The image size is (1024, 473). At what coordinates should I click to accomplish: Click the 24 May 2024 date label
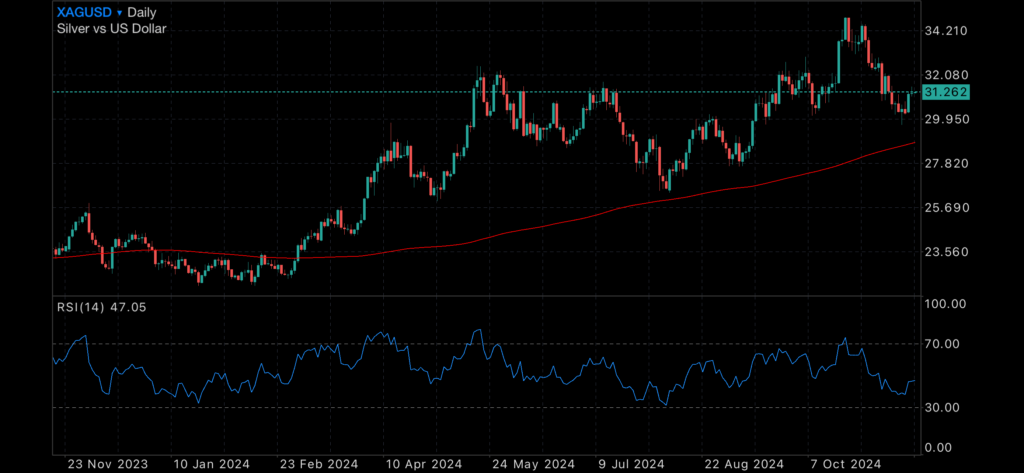click(534, 465)
